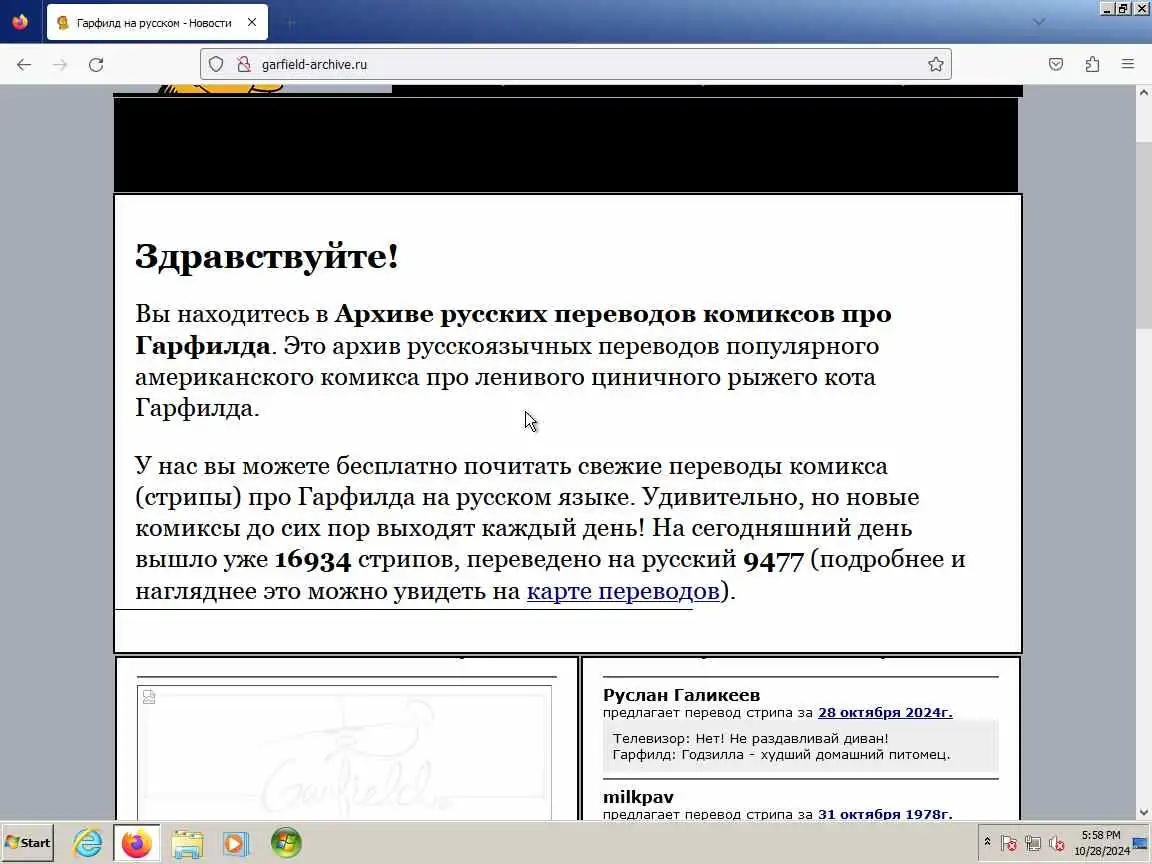The width and height of the screenshot is (1152, 864).
Task: Open the 31 октября 1978г. strip link
Action: (x=885, y=813)
